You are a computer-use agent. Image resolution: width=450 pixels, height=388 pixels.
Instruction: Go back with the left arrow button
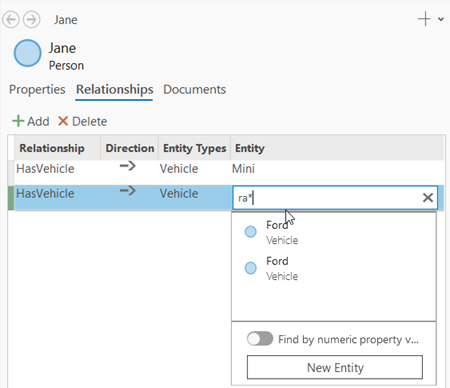pyautogui.click(x=11, y=20)
